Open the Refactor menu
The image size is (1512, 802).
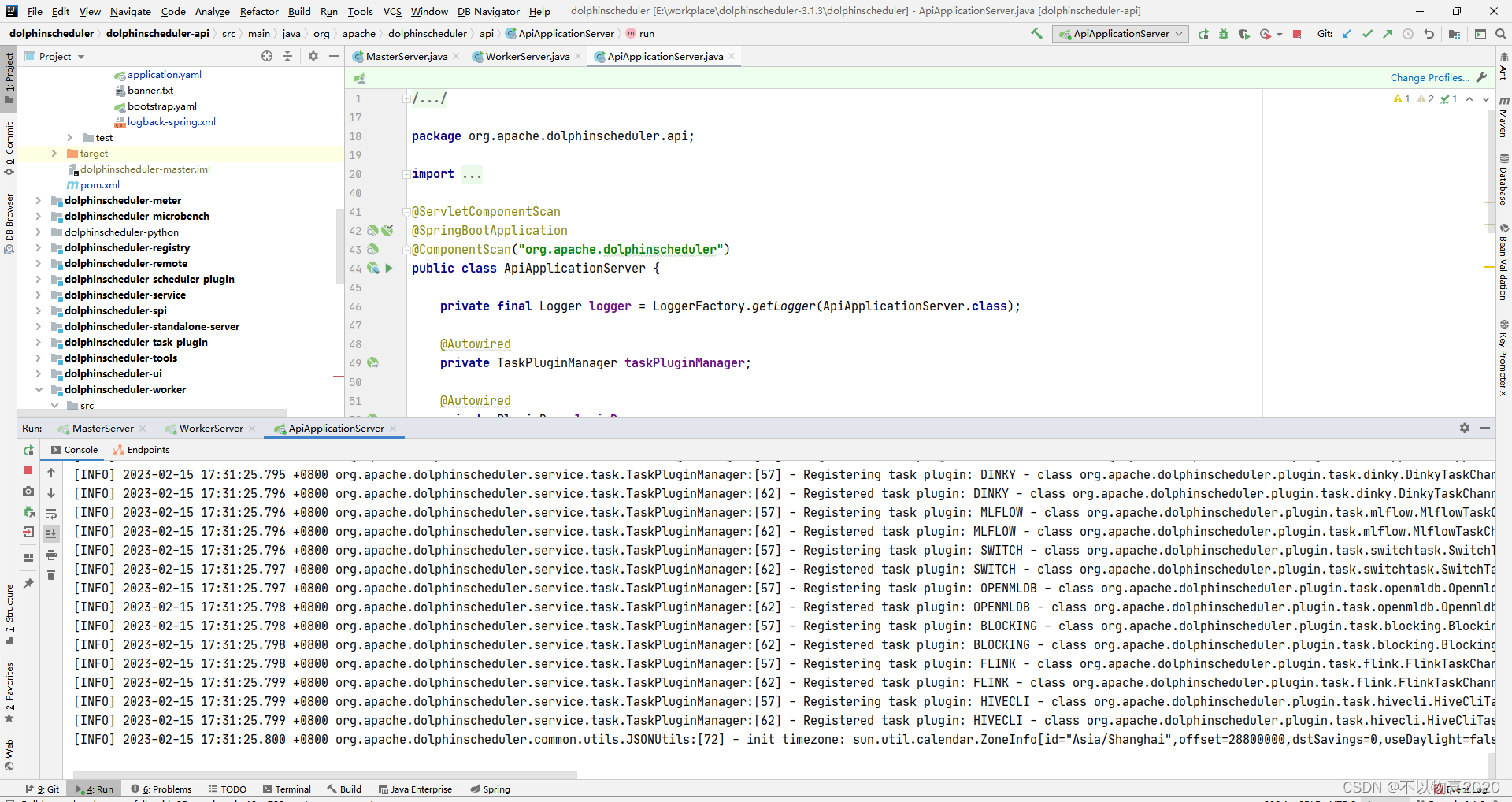[x=259, y=11]
